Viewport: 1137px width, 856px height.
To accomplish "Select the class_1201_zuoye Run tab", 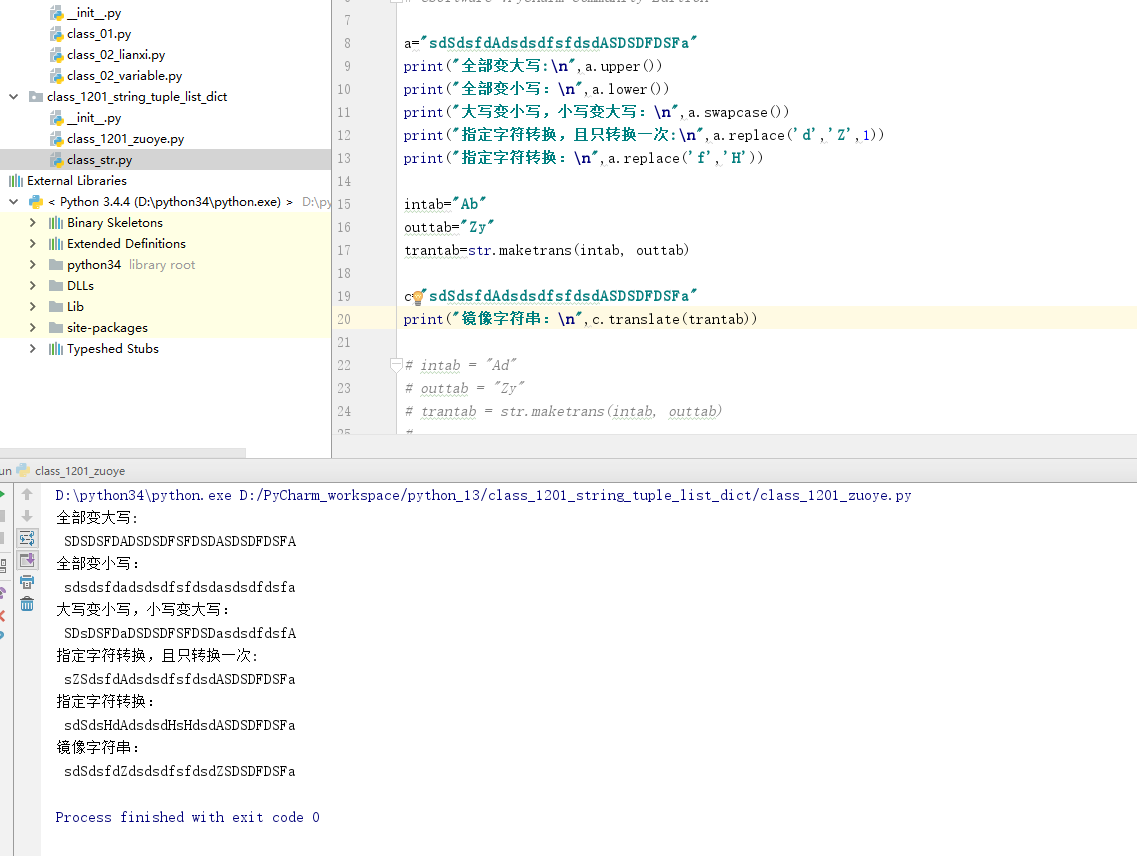I will [78, 470].
